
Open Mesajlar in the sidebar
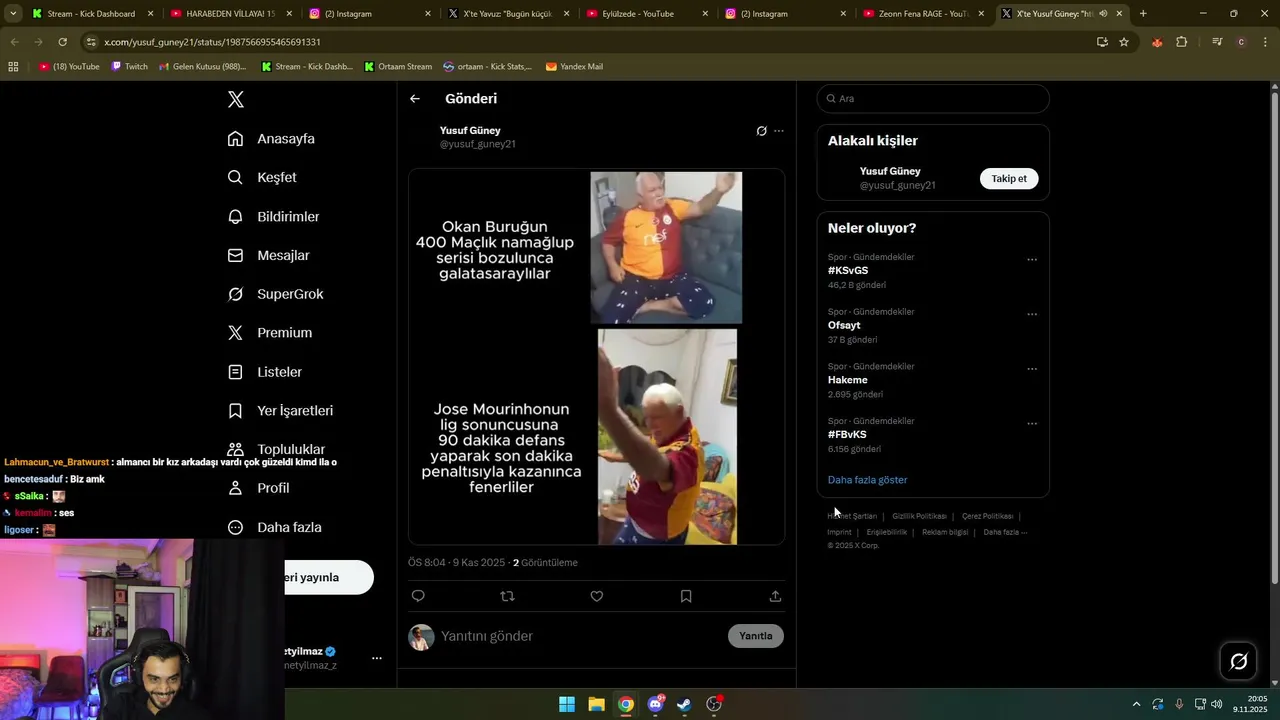pos(268,255)
